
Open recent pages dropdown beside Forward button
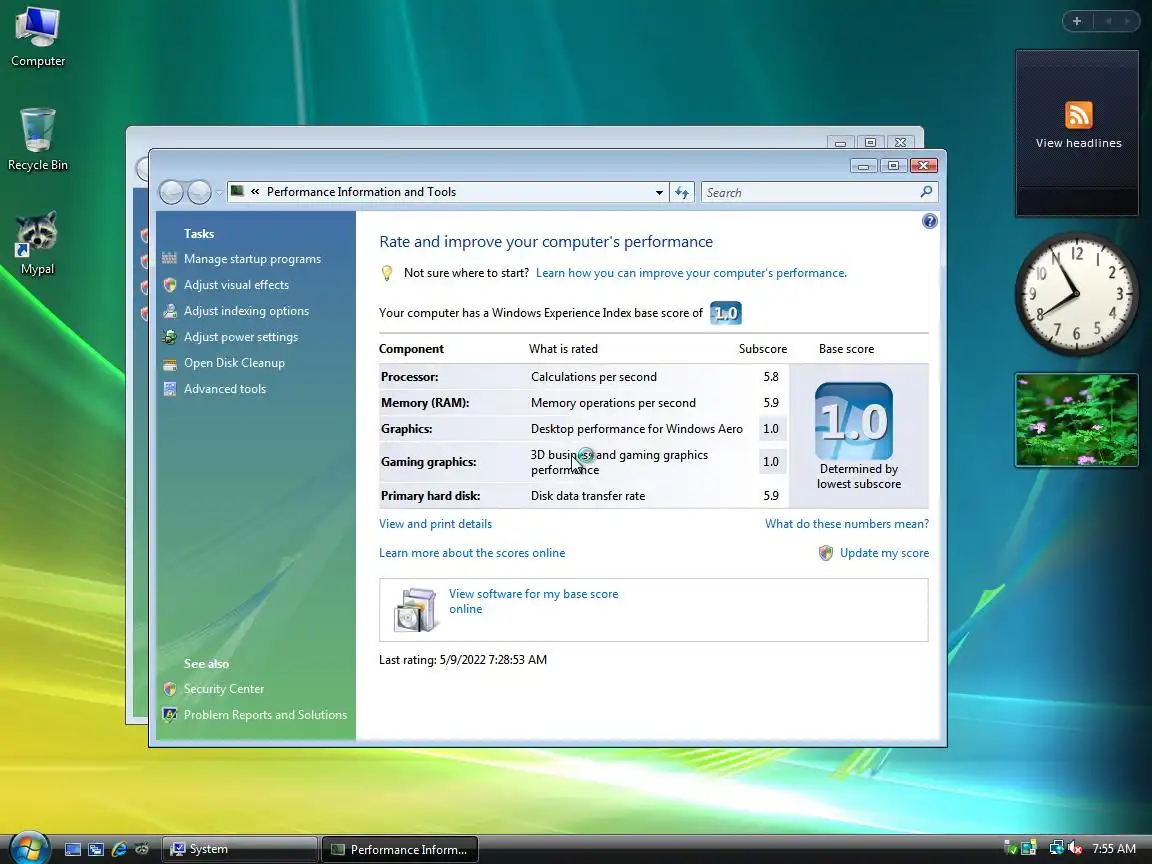point(219,193)
